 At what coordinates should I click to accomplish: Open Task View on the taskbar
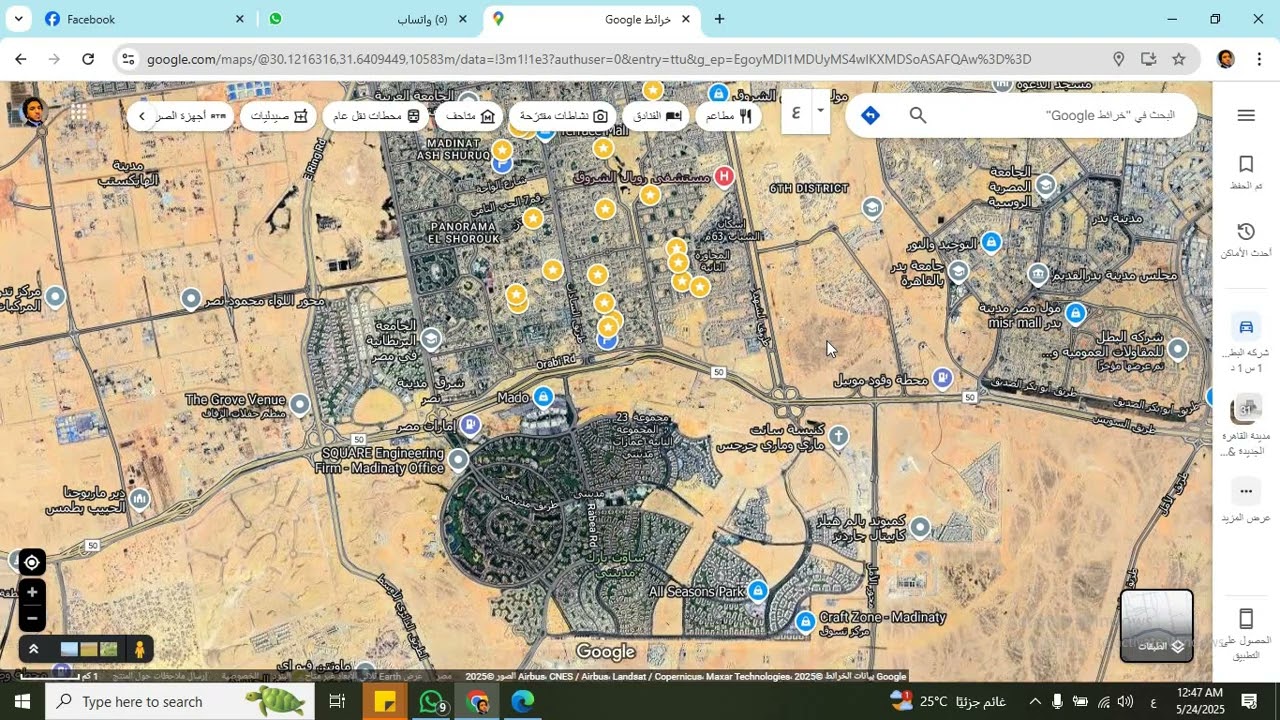coord(338,701)
